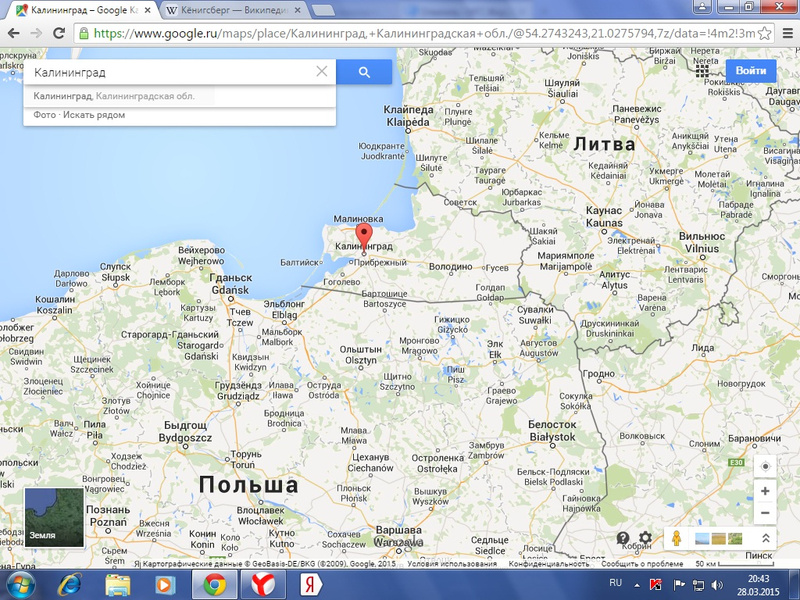Image resolution: width=800 pixels, height=600 pixels.
Task: Show my location target icon
Action: click(x=765, y=466)
